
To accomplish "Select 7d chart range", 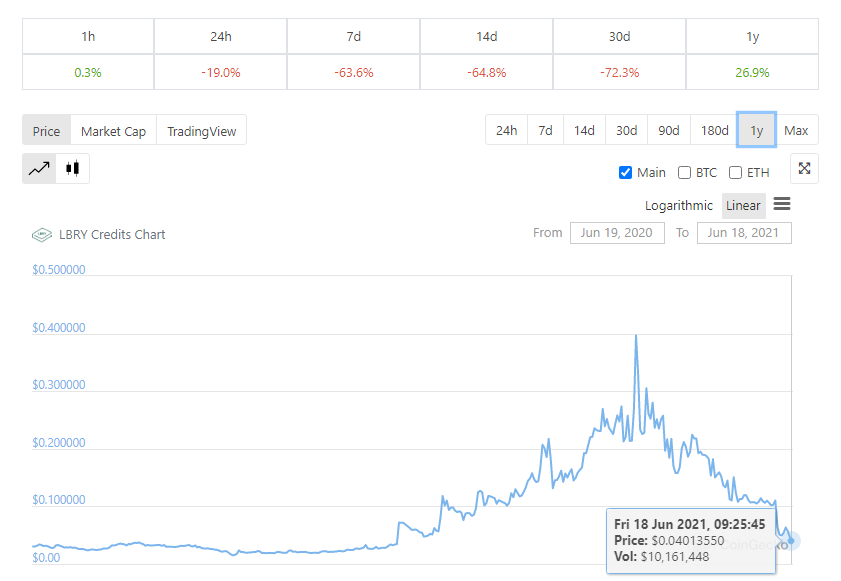I will click(x=545, y=130).
